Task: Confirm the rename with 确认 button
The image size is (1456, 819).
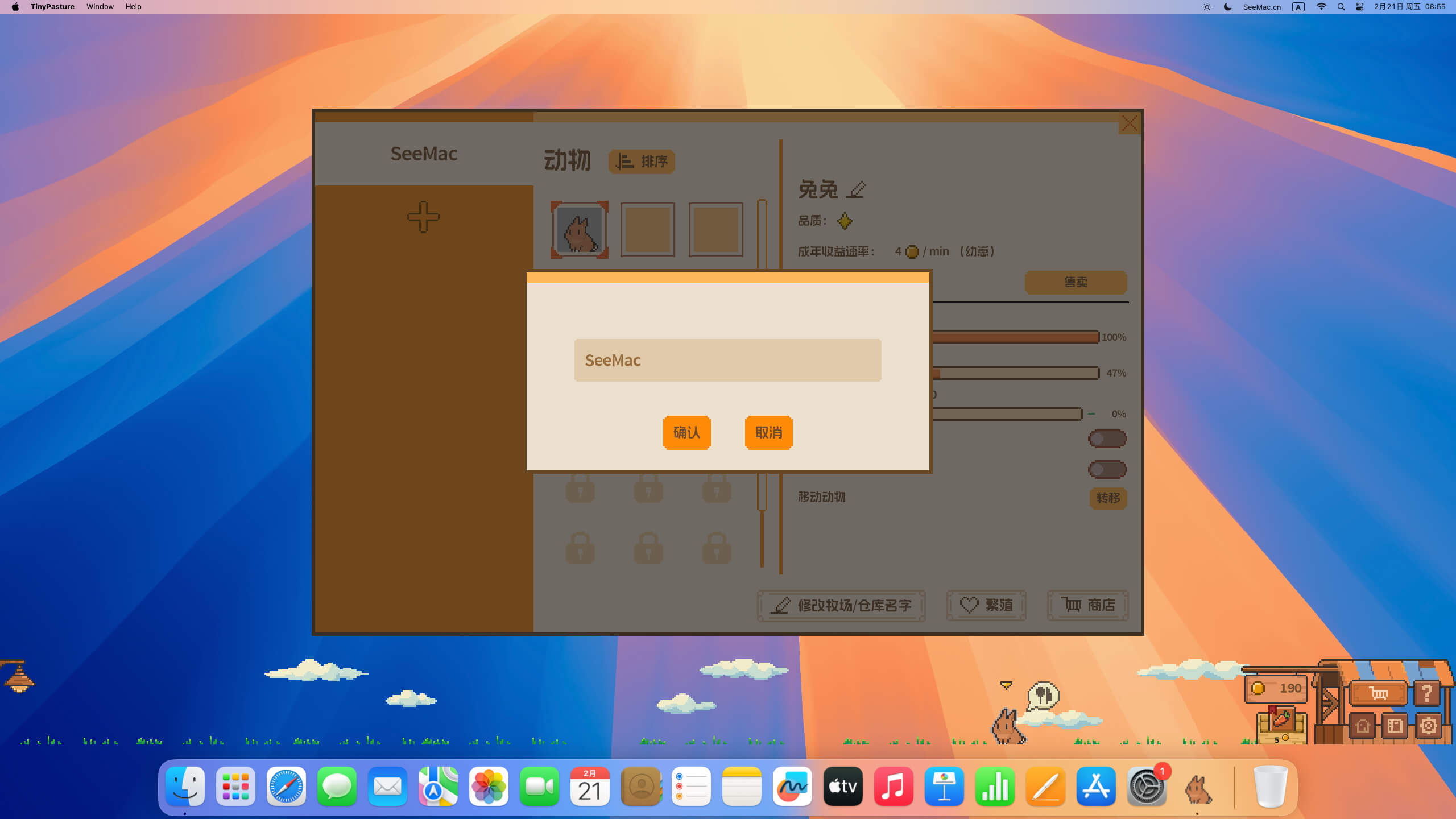Action: point(686,432)
